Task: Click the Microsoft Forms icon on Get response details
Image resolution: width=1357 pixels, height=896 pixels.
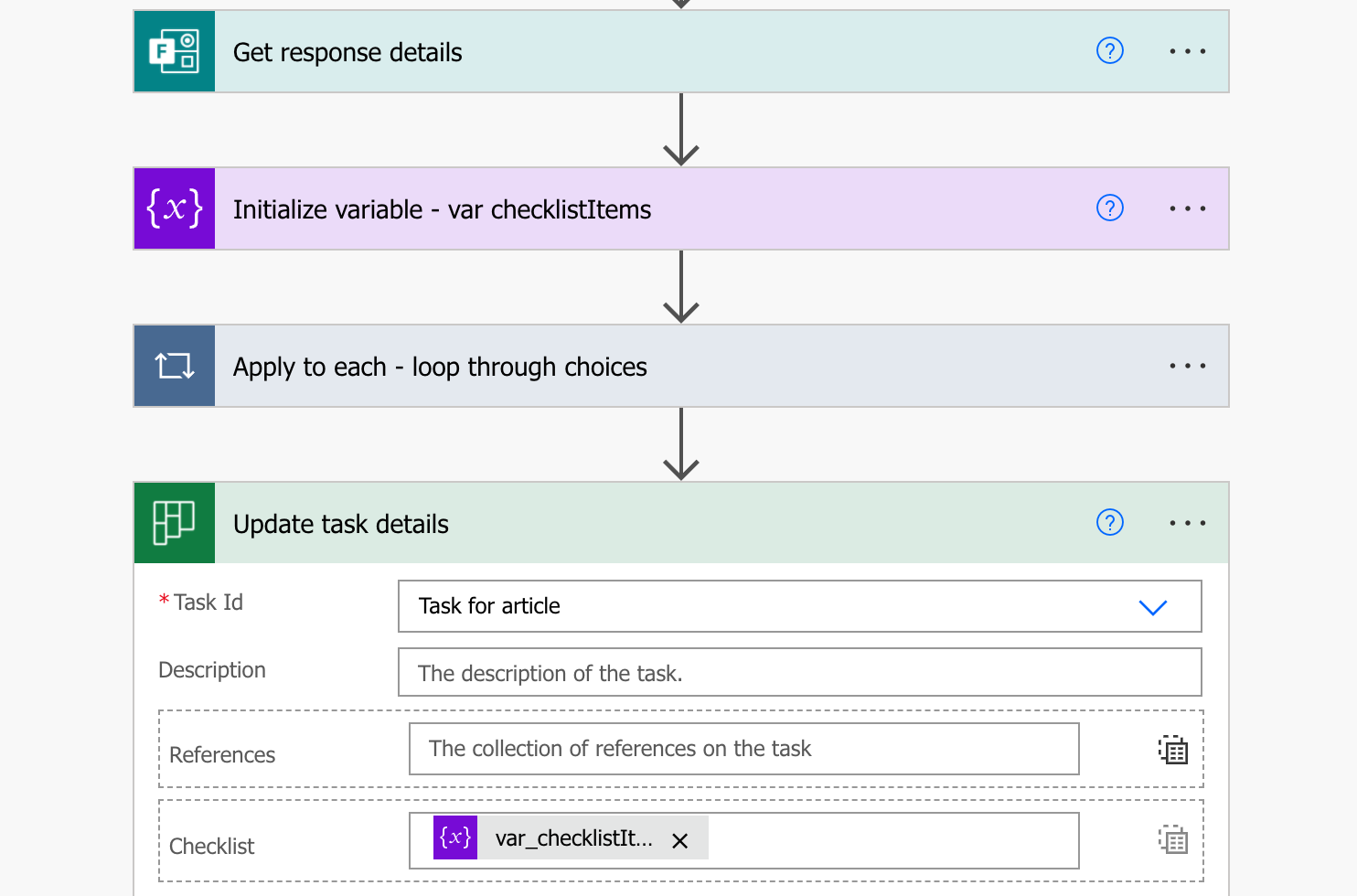Action: (x=175, y=51)
